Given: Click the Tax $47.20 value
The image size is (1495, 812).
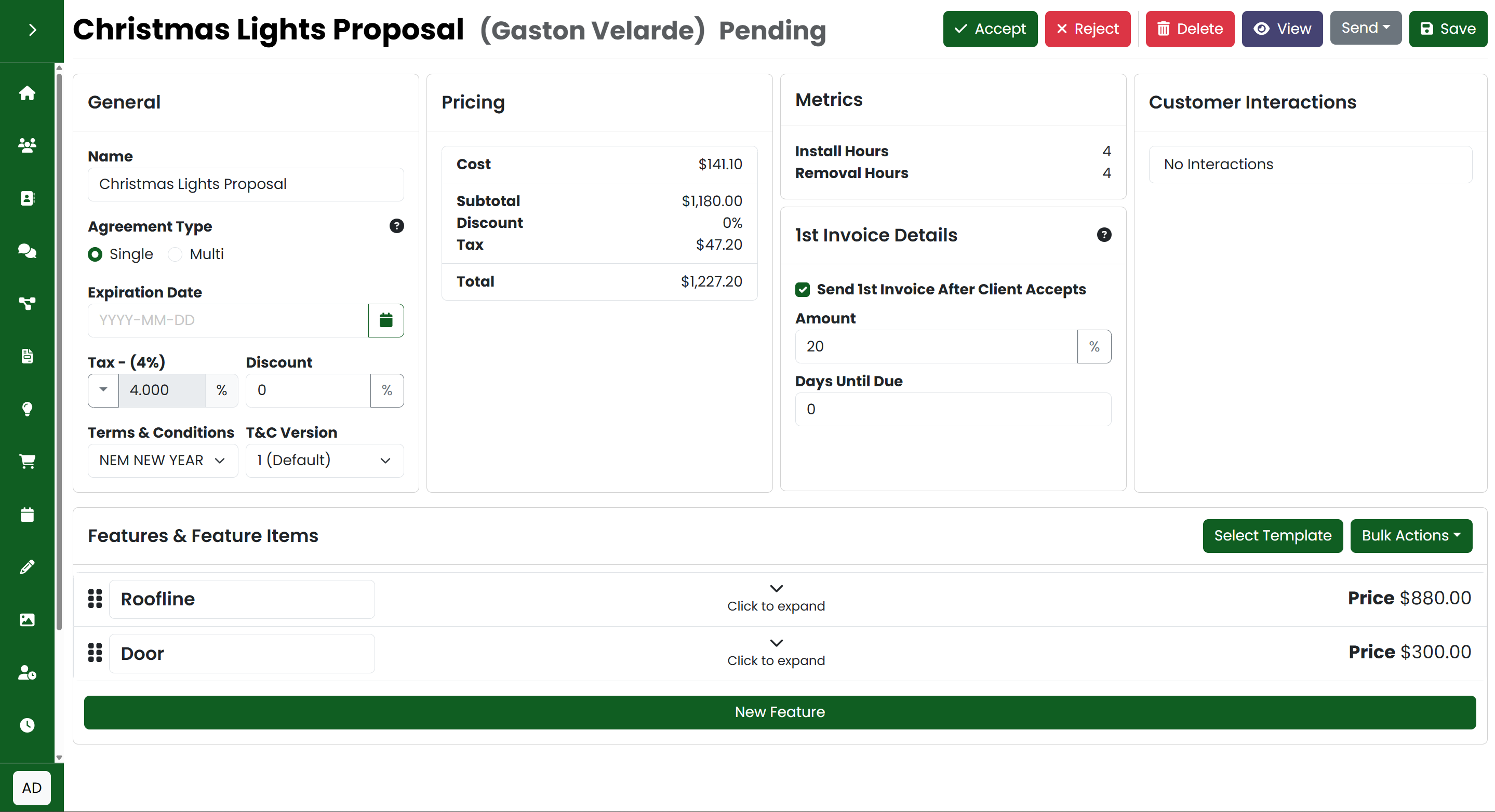Looking at the screenshot, I should pyautogui.click(x=719, y=245).
